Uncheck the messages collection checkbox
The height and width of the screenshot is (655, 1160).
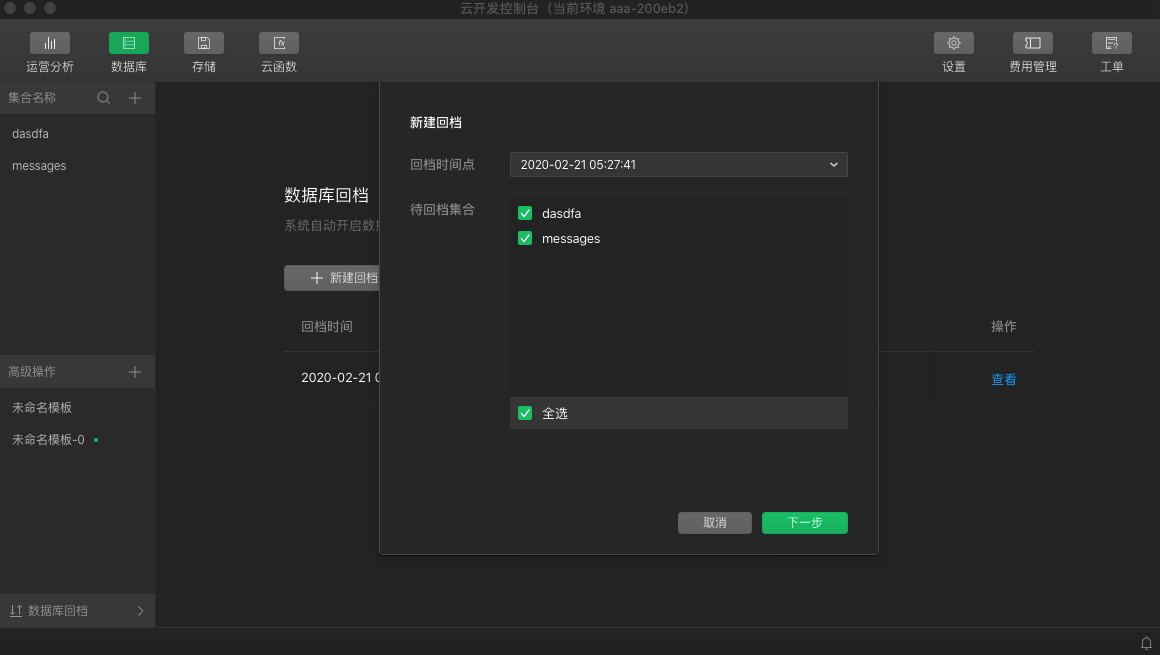coord(525,238)
